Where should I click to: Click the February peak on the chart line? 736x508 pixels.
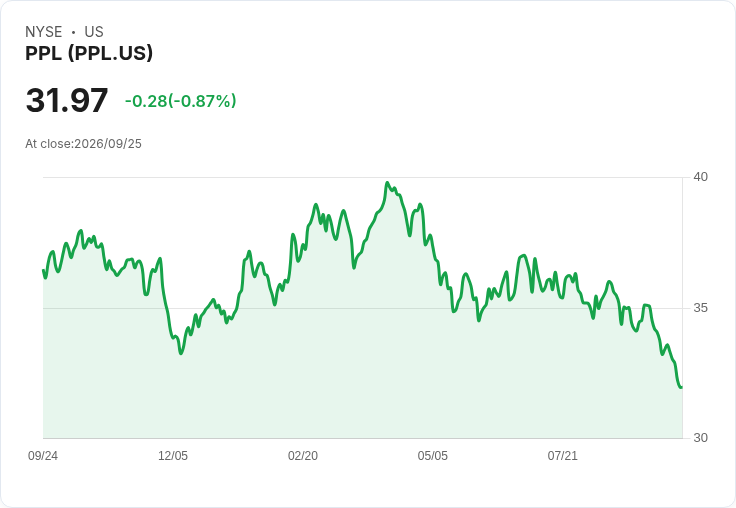316,205
